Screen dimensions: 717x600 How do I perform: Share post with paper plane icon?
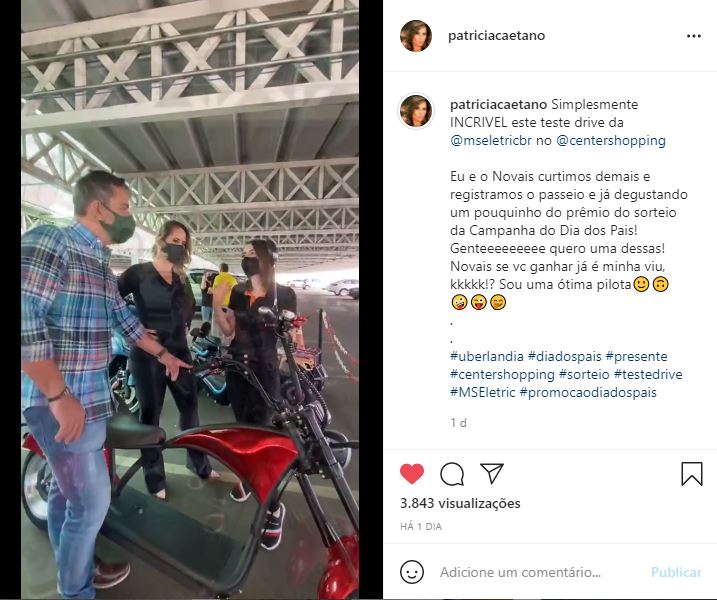492,473
